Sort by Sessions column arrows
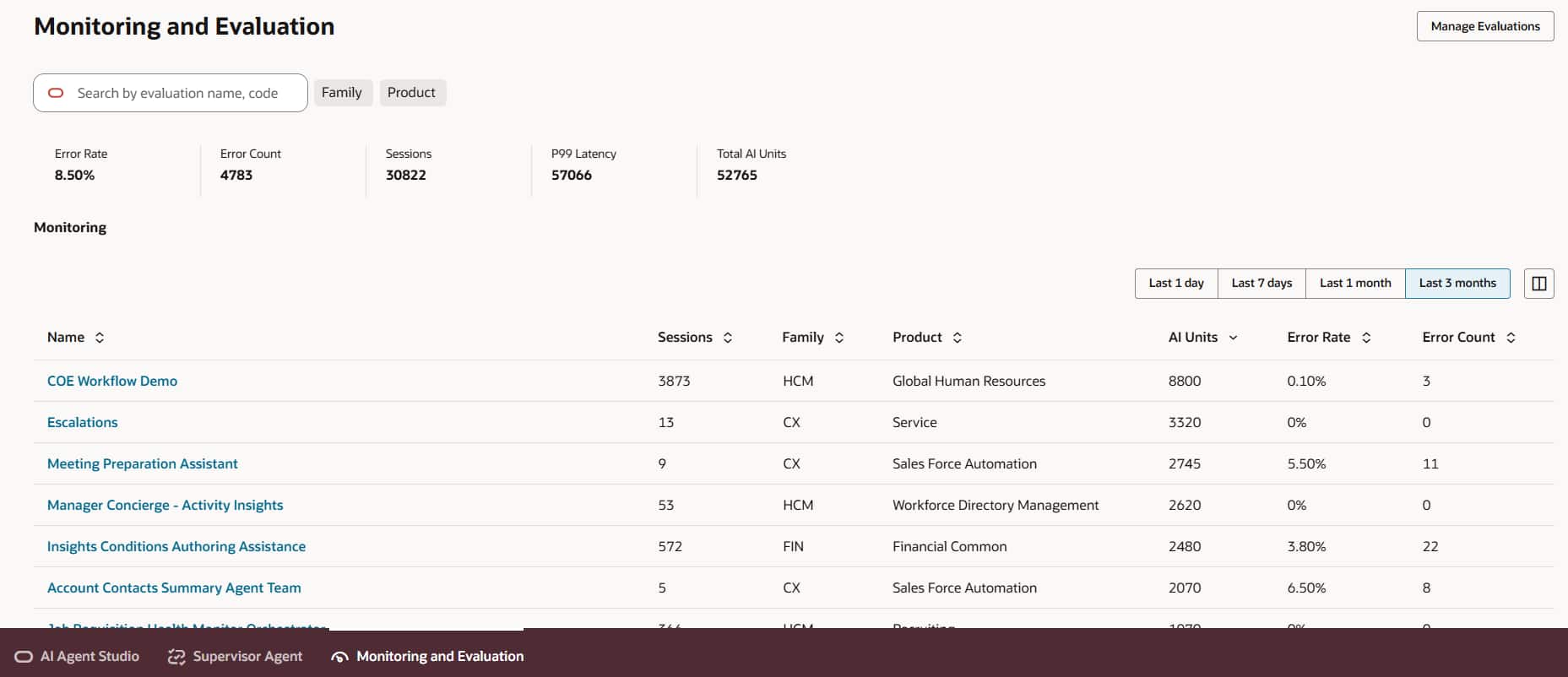 (728, 338)
